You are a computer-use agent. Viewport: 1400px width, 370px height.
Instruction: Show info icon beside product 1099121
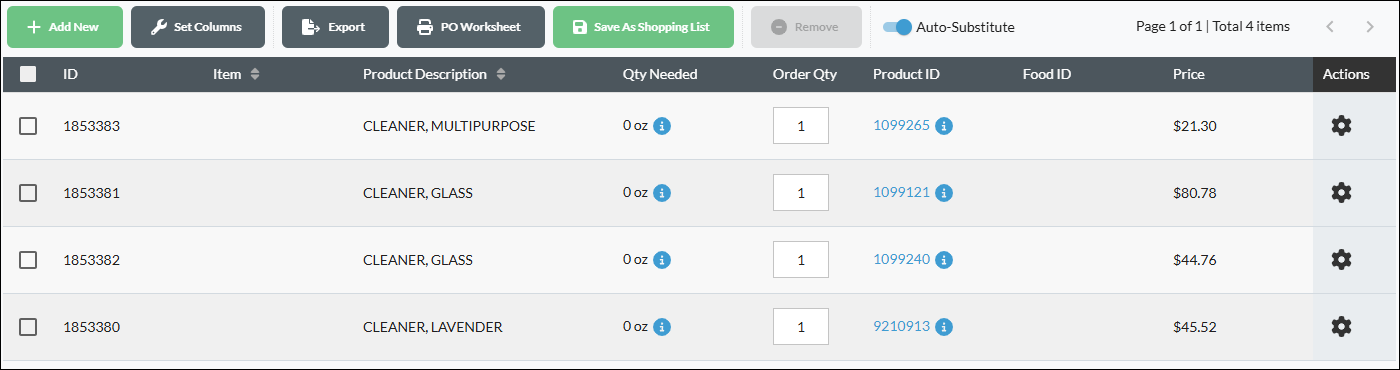(944, 193)
